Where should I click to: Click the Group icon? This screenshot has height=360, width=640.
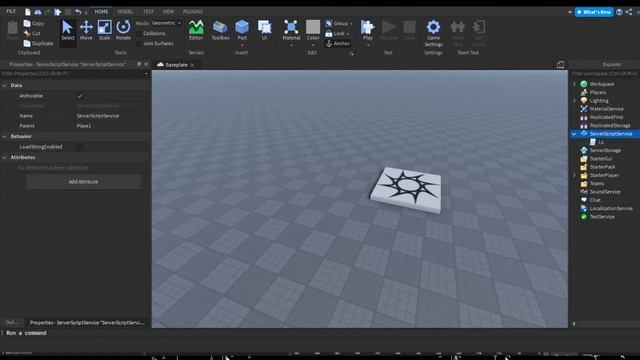pos(329,23)
